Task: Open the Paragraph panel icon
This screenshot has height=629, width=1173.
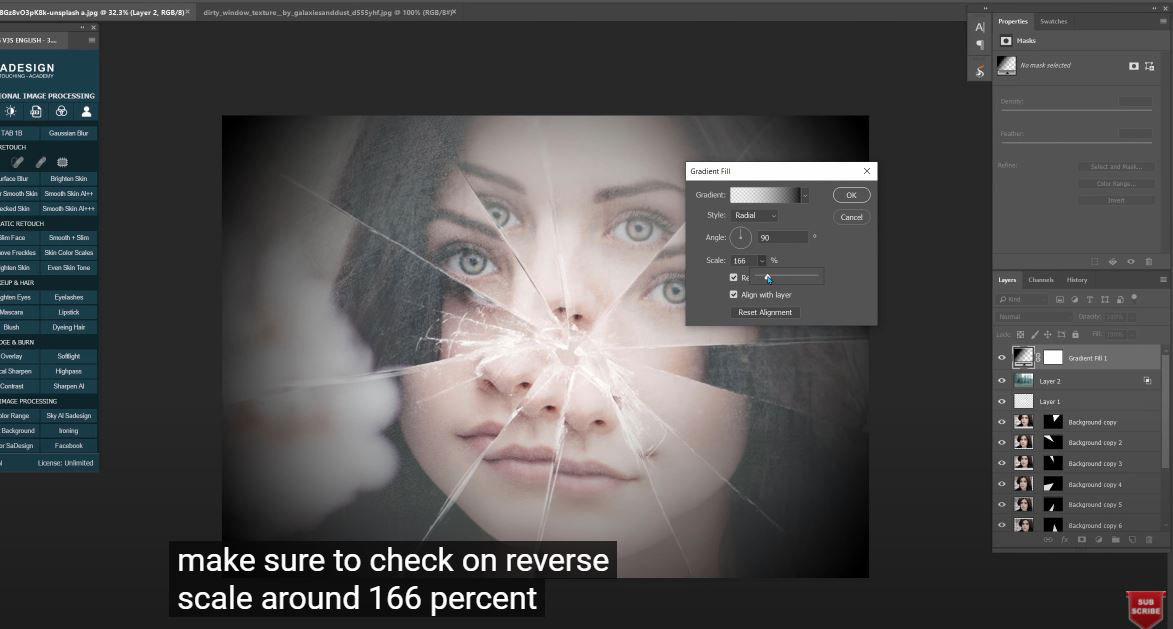Action: (979, 45)
